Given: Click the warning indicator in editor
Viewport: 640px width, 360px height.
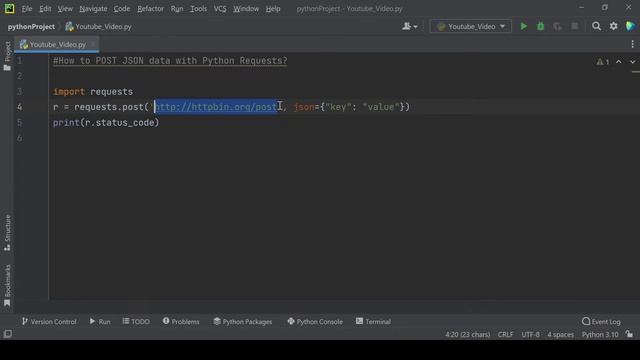Looking at the screenshot, I should pyautogui.click(x=602, y=62).
